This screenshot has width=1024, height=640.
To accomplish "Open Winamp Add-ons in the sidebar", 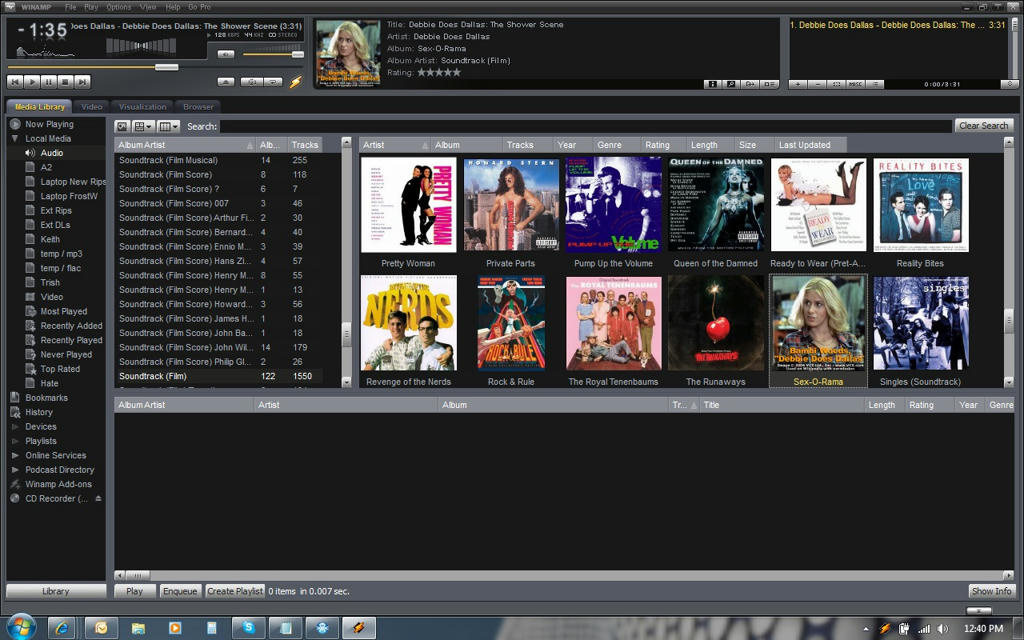I will click(x=58, y=484).
